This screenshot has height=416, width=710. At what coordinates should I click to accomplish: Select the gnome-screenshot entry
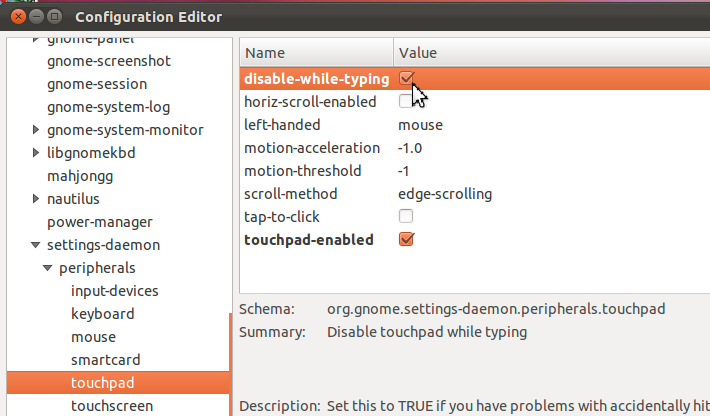pyautogui.click(x=109, y=61)
